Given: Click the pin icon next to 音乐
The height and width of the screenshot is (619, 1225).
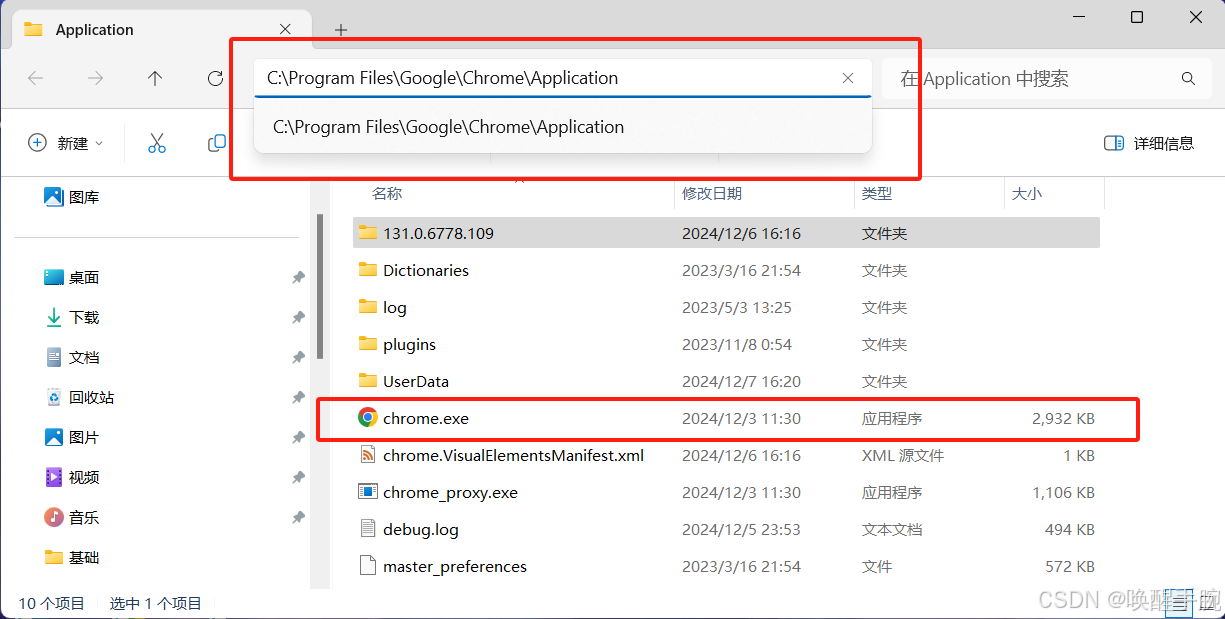Looking at the screenshot, I should [298, 517].
